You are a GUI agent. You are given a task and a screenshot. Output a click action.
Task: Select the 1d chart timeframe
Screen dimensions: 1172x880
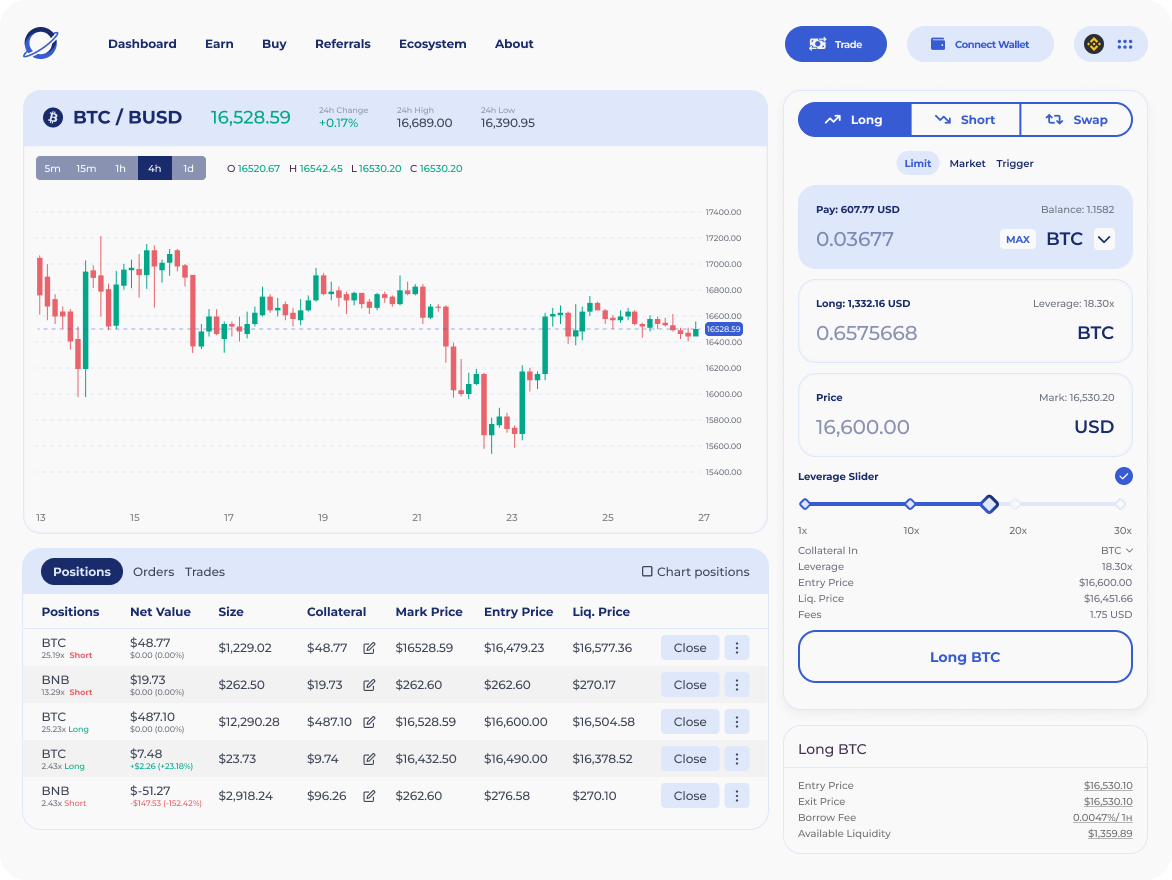click(188, 168)
